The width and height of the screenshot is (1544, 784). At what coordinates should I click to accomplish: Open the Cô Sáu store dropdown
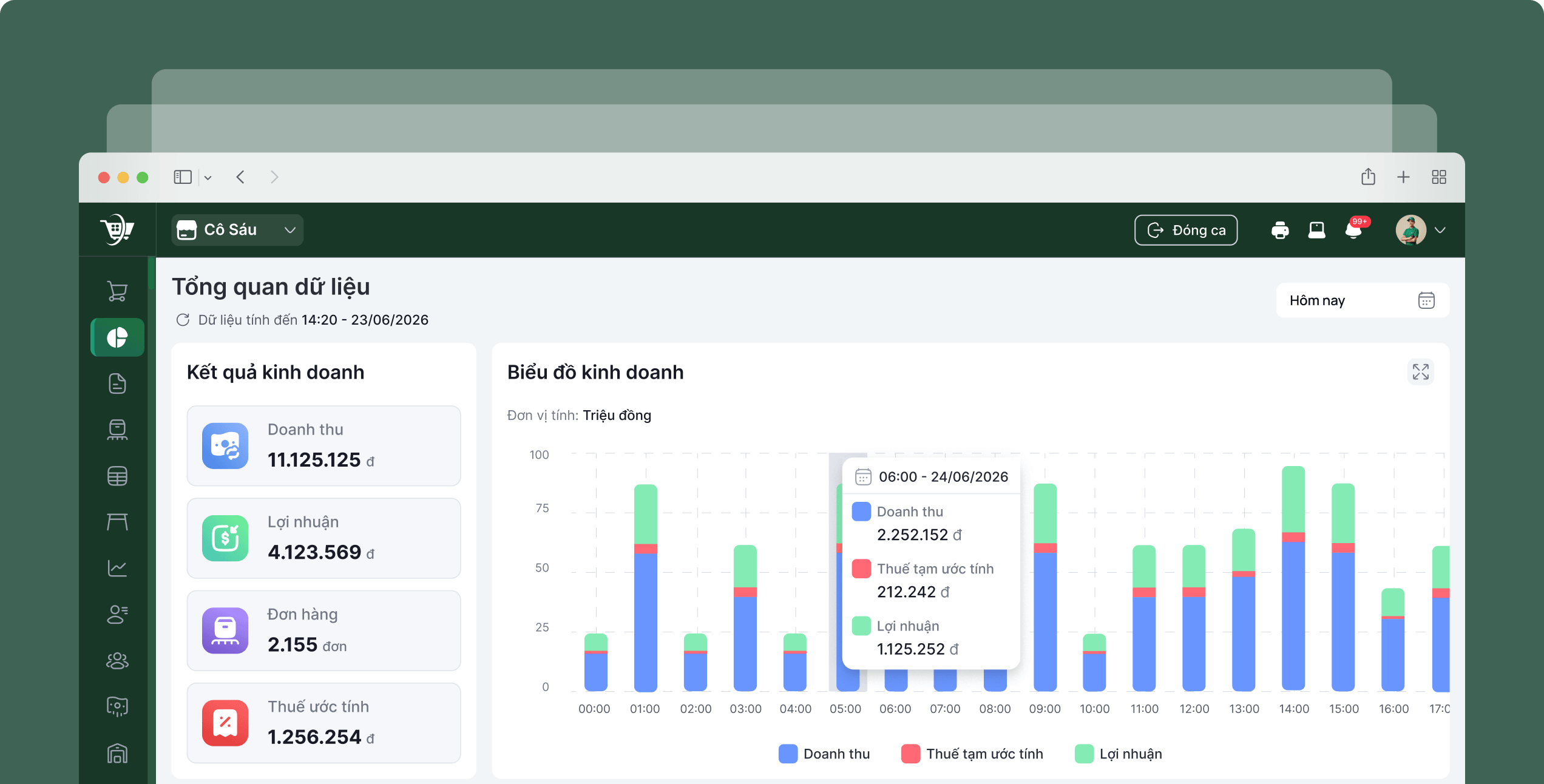[237, 230]
